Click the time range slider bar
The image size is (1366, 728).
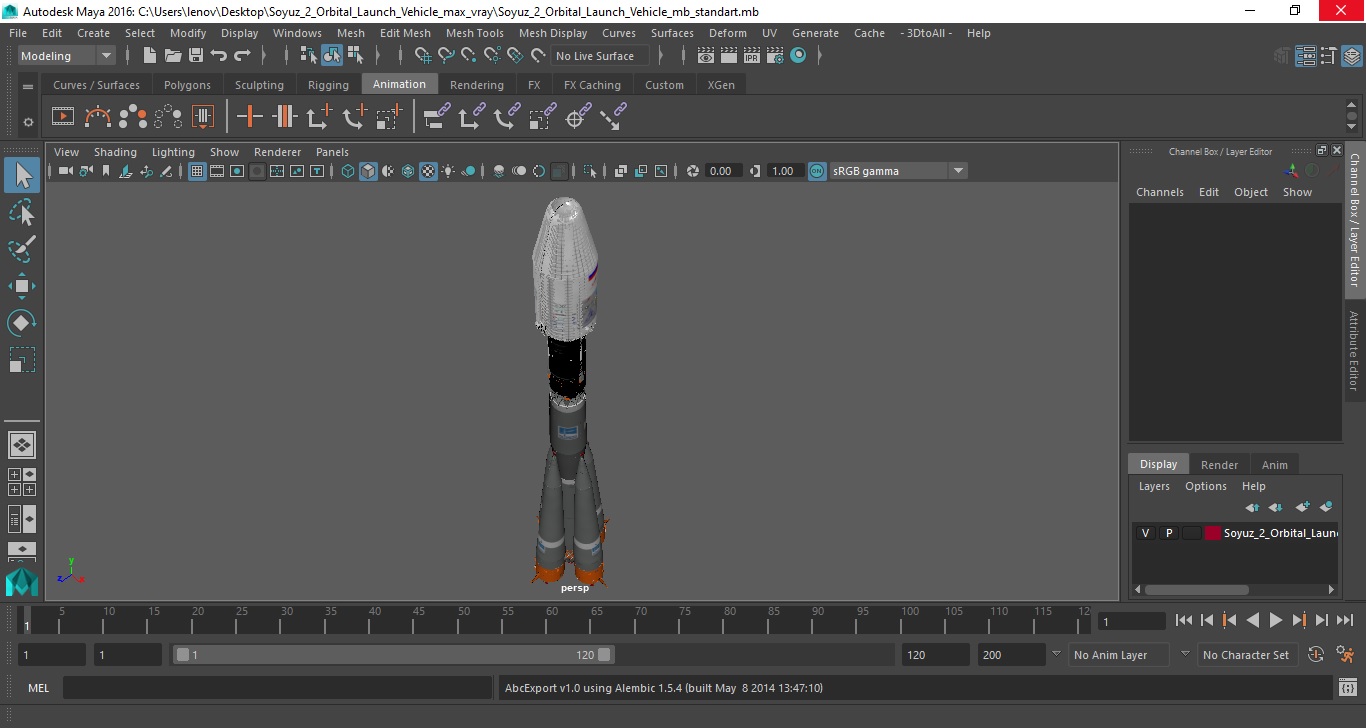[394, 655]
